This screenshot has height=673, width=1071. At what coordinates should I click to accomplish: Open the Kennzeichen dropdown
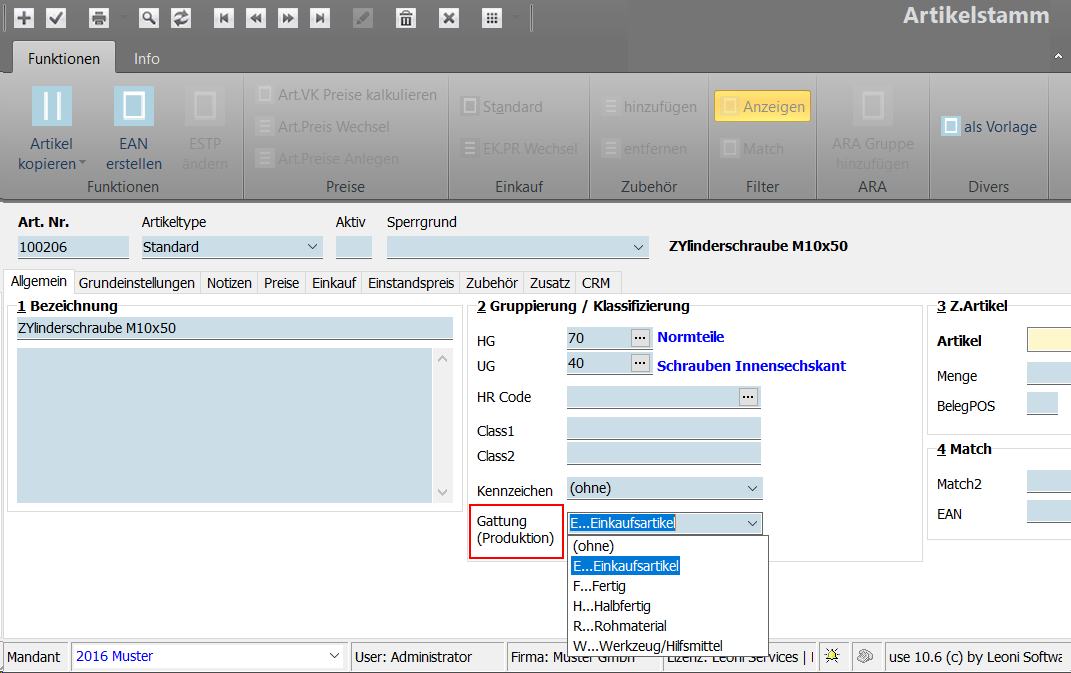click(752, 489)
